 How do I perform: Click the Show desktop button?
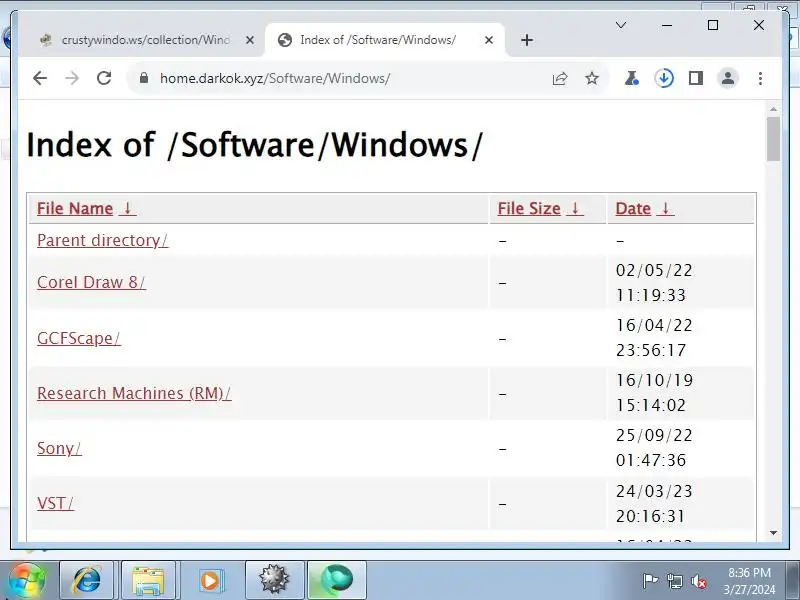tap(793, 580)
